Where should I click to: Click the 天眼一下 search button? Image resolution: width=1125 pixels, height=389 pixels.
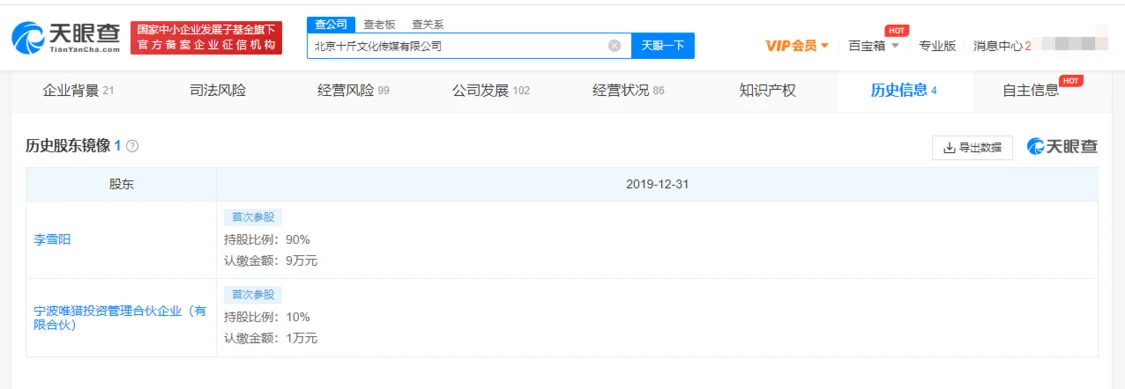point(662,46)
